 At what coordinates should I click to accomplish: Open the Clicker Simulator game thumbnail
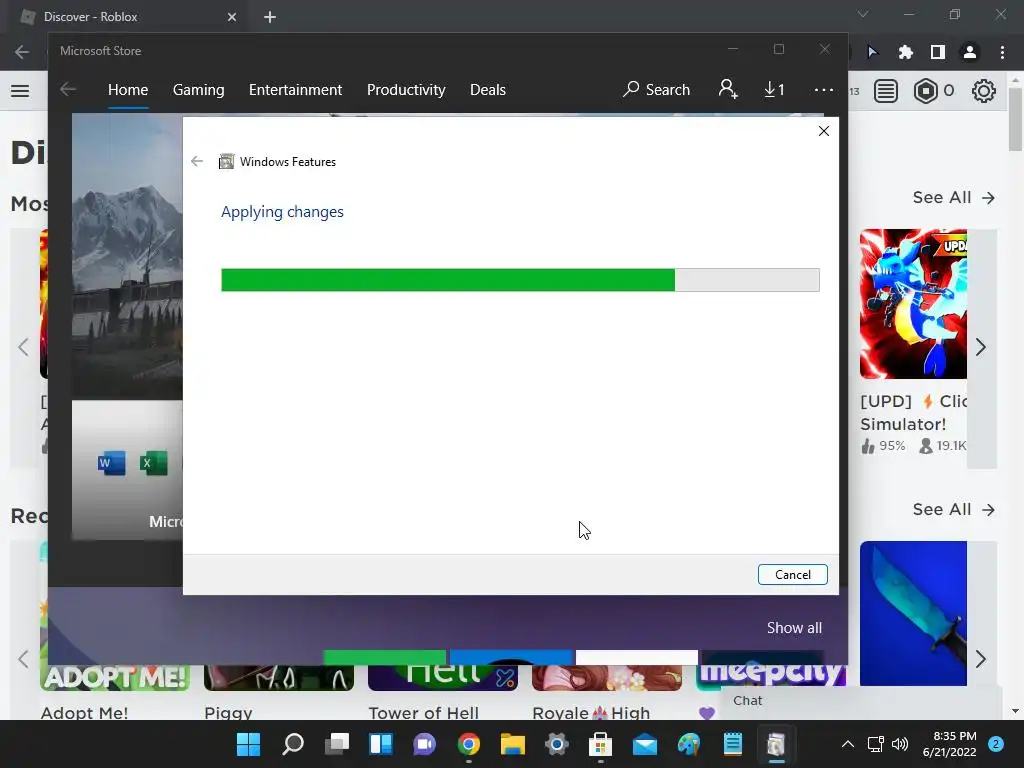(x=913, y=304)
